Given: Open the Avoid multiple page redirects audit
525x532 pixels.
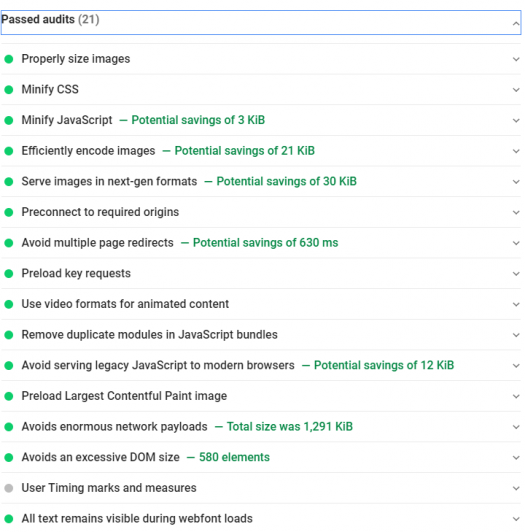Looking at the screenshot, I should point(261,243).
